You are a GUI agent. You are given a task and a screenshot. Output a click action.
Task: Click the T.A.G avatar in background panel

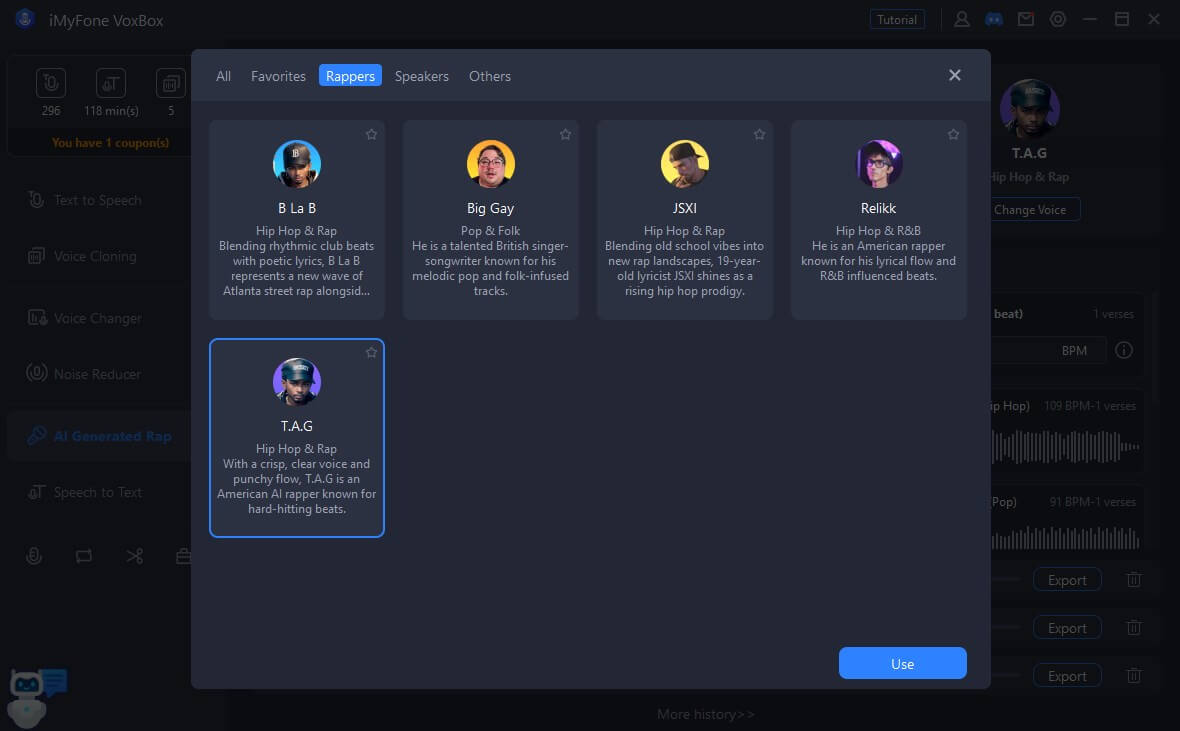tap(1029, 108)
